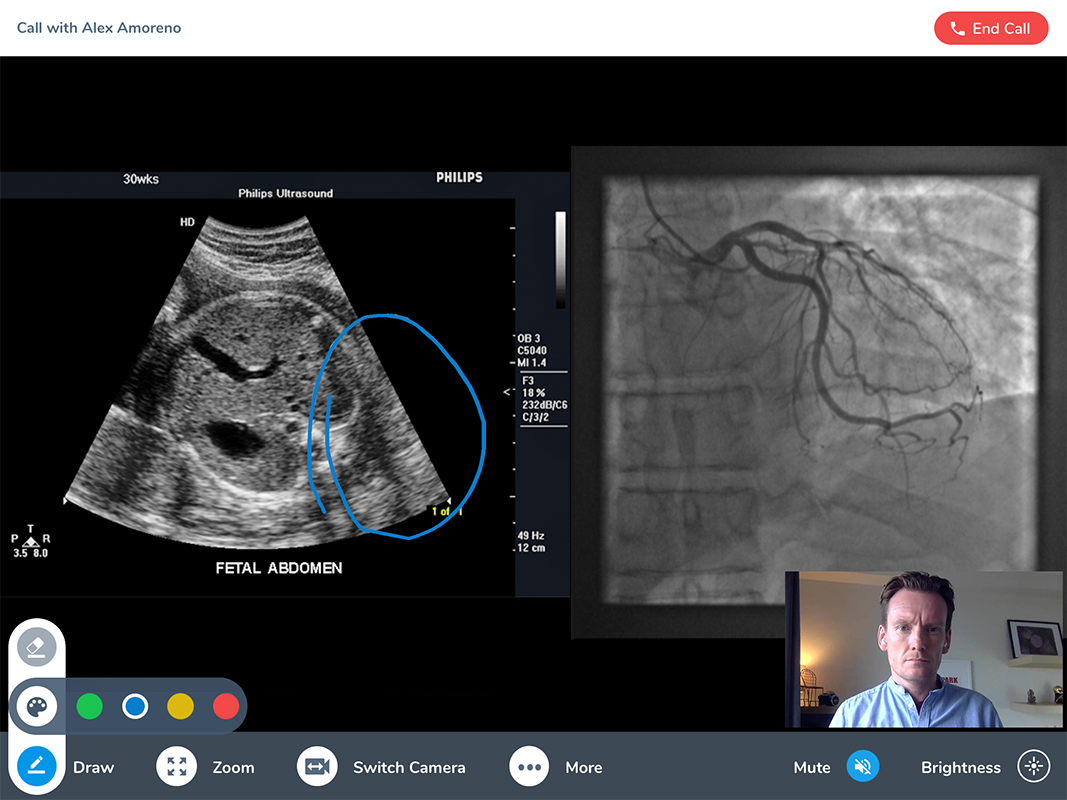Click the Mute label text
This screenshot has width=1067, height=800.
812,768
